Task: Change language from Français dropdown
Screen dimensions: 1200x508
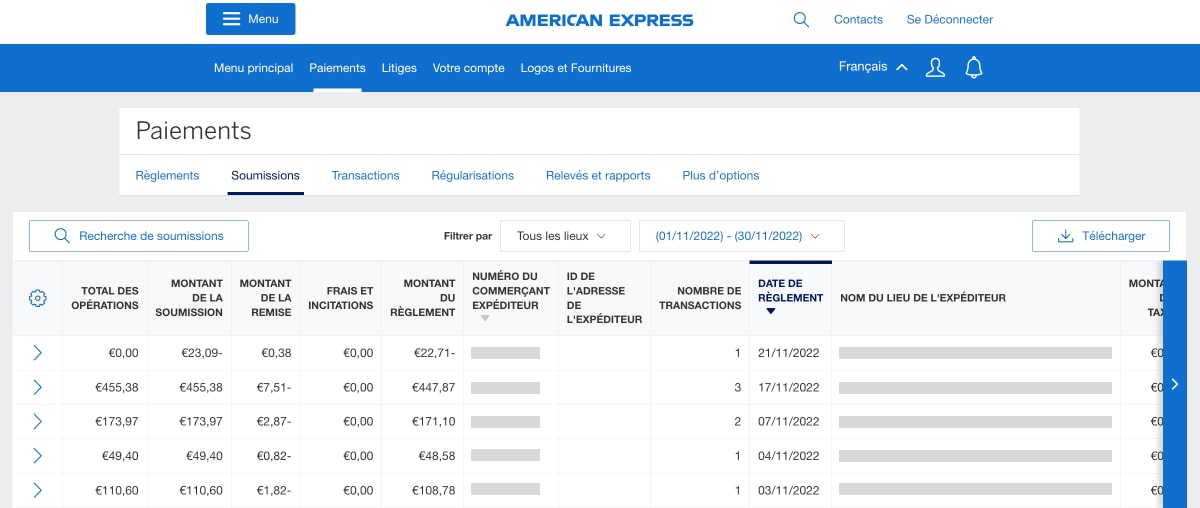Action: [873, 67]
